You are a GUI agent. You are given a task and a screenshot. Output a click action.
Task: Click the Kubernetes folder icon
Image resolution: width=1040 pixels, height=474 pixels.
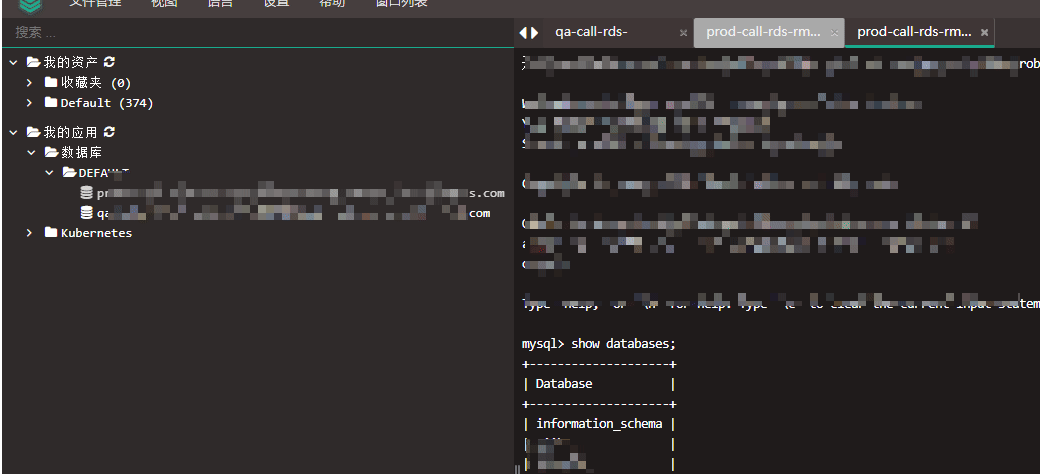pos(50,233)
